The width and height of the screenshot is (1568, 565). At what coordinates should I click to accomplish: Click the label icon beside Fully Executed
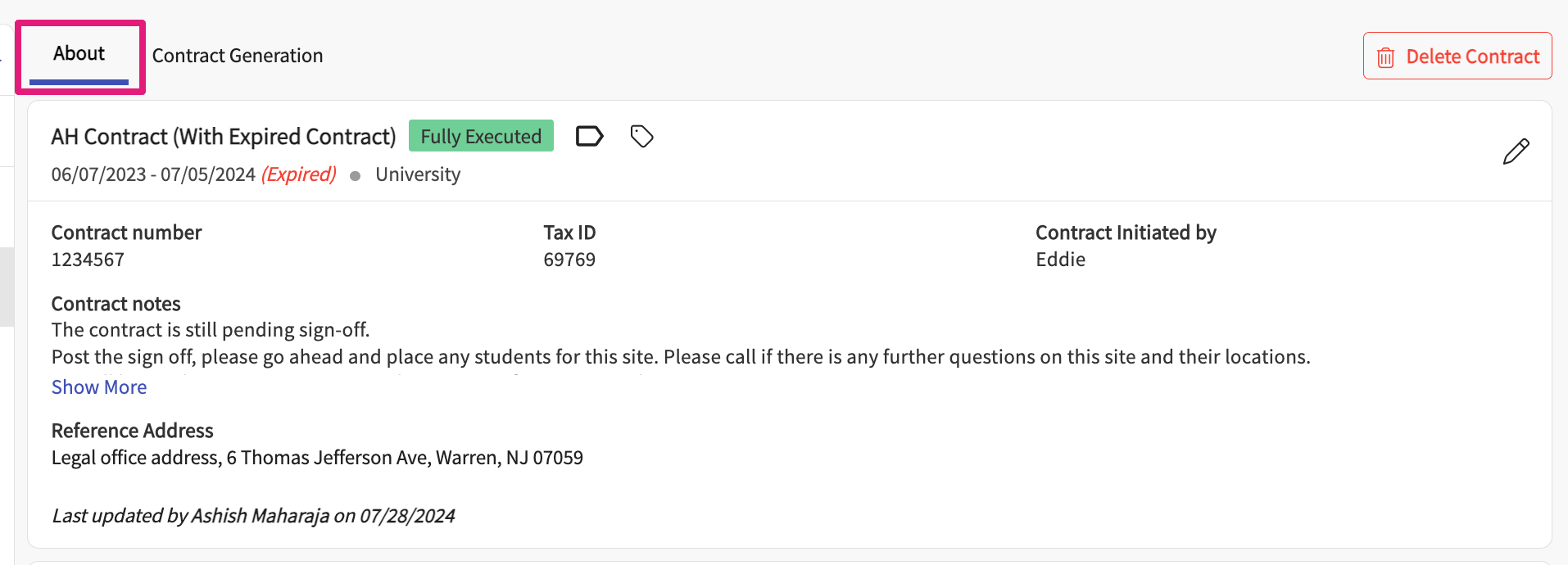pos(589,136)
